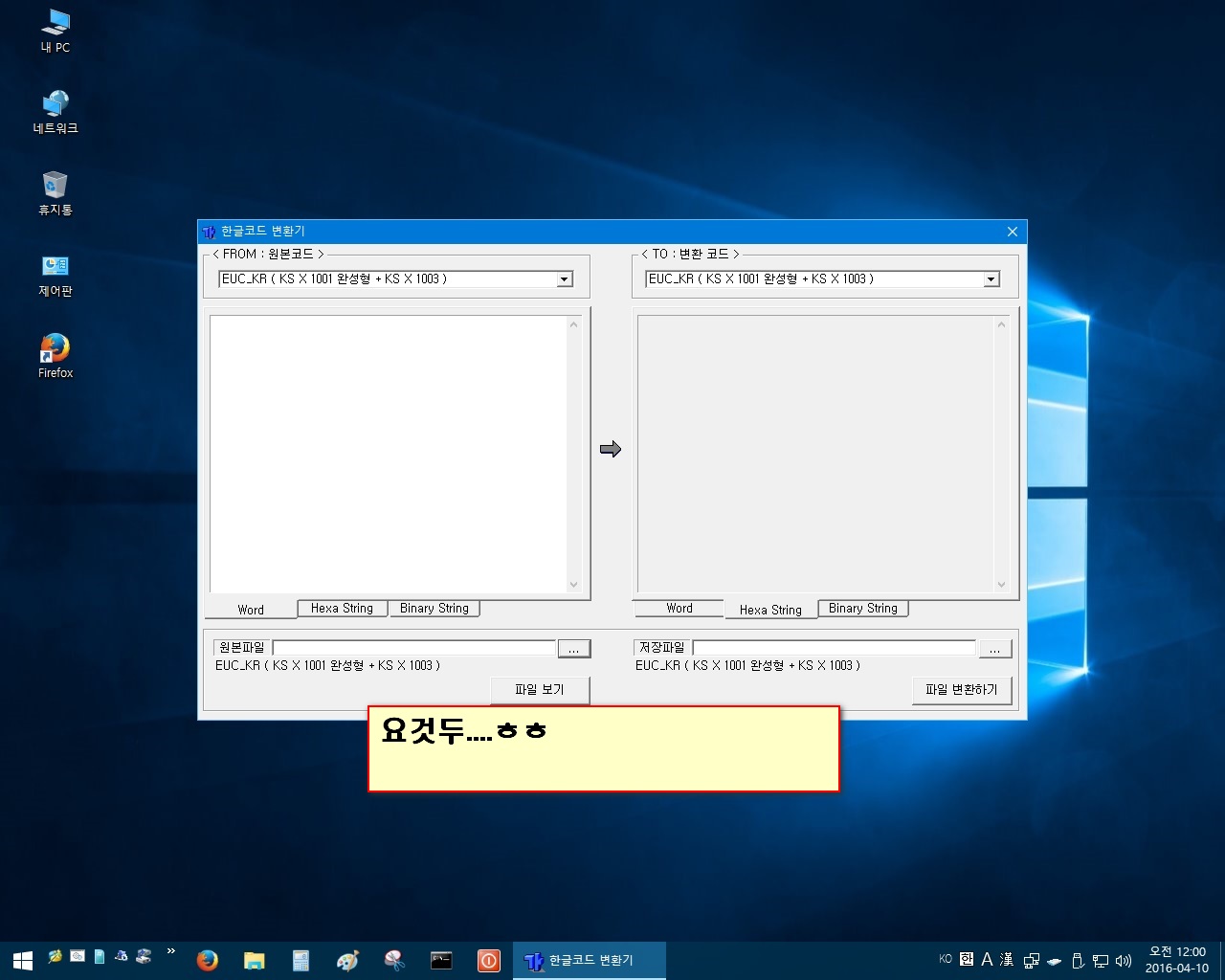Screen dimensions: 1225x980
Task: Open Paint from the taskbar
Action: coord(347,960)
